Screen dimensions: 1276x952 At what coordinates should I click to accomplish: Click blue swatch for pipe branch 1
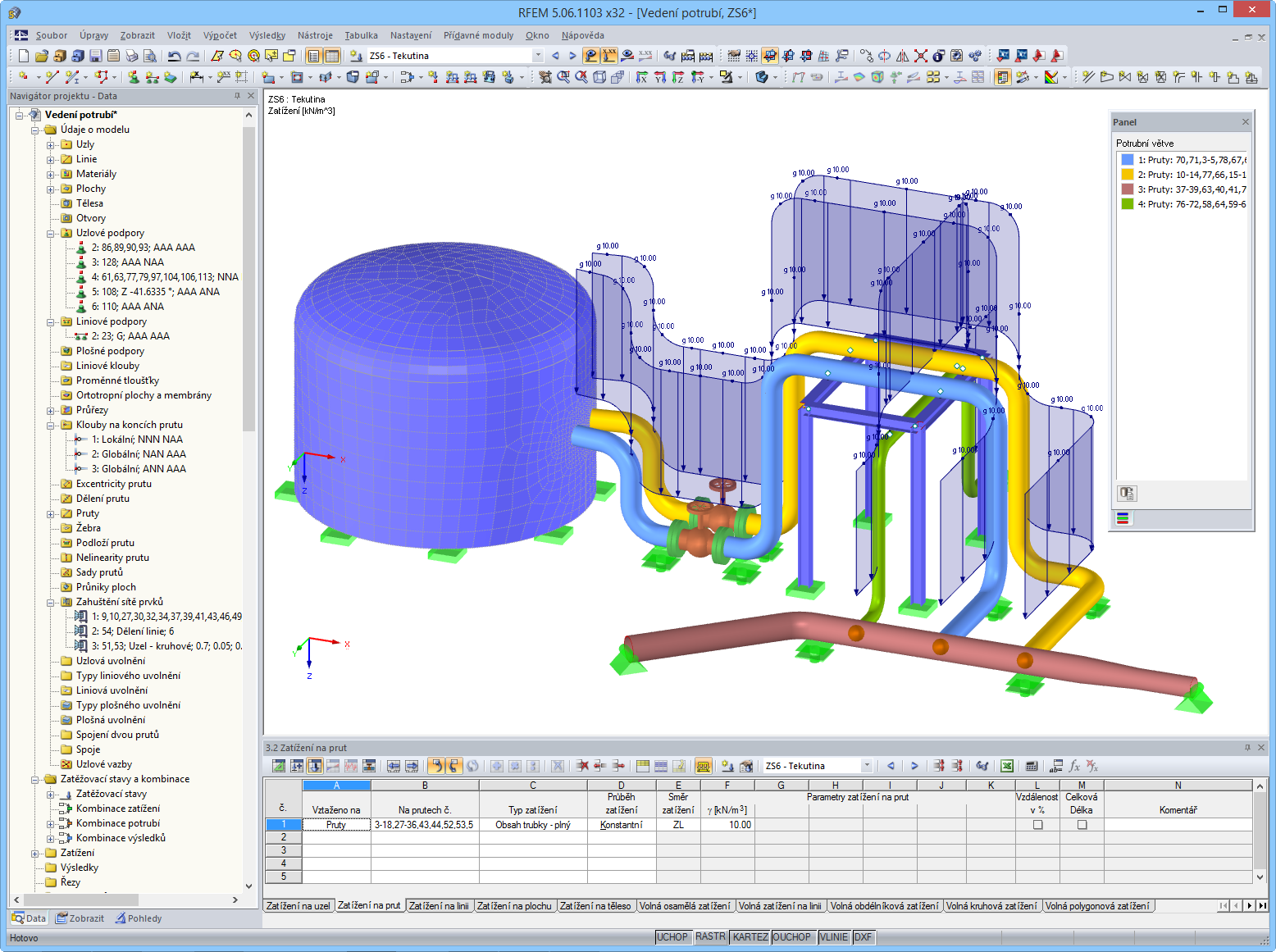[x=1128, y=160]
